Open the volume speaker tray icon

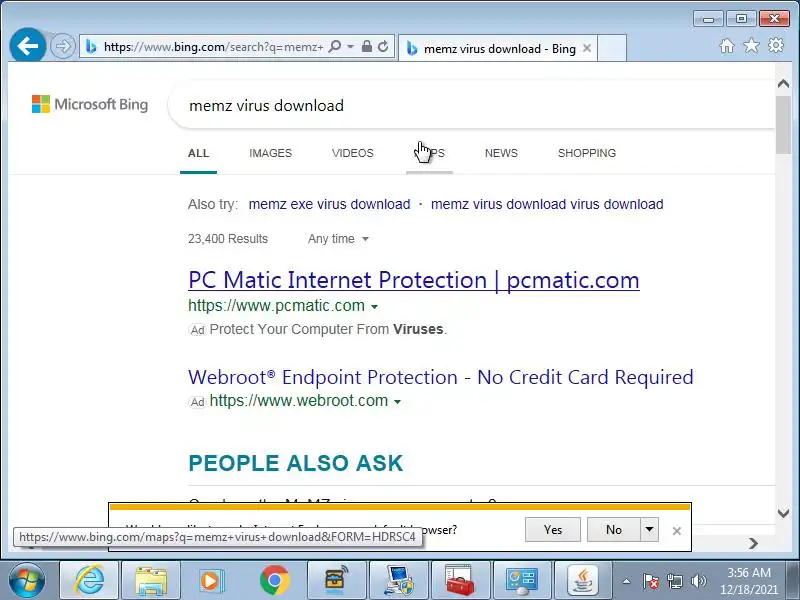(x=698, y=581)
